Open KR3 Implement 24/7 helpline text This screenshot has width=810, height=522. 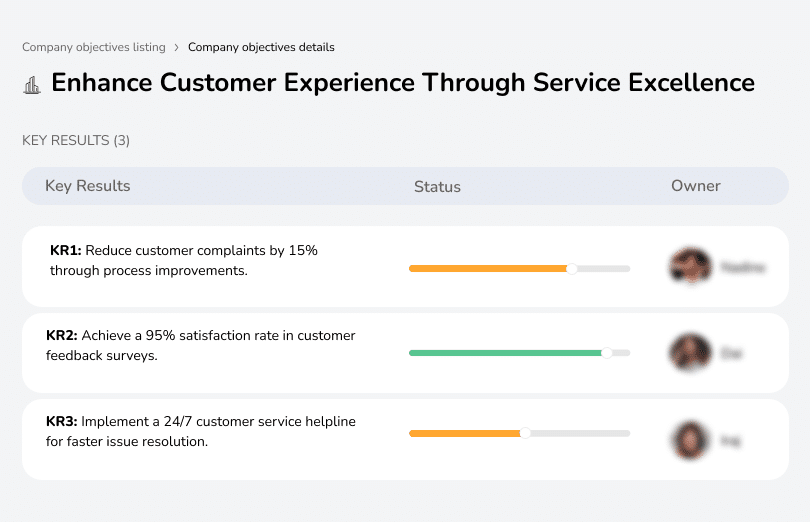click(x=200, y=432)
